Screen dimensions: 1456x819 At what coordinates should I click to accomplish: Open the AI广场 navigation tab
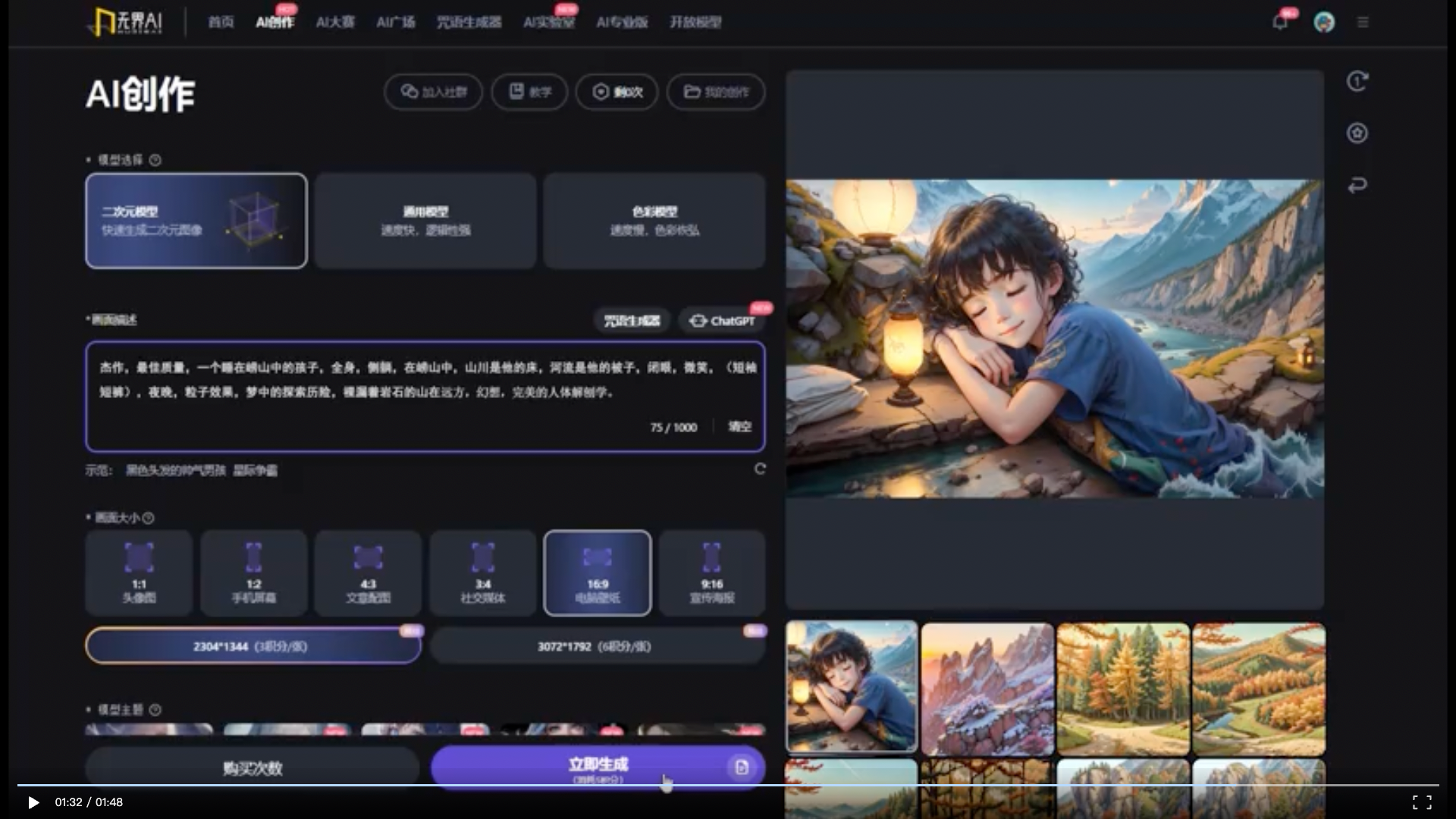pyautogui.click(x=396, y=22)
